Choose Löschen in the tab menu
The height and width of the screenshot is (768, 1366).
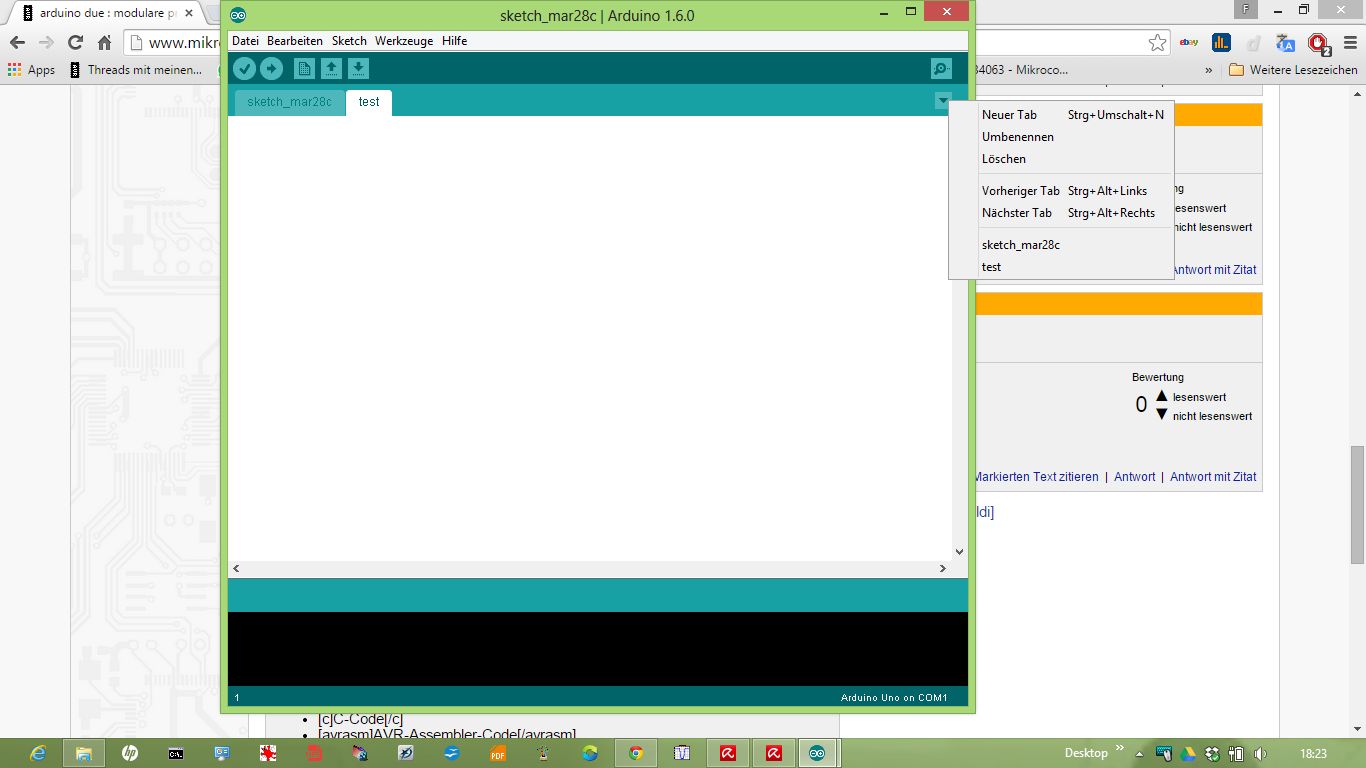point(1061,159)
